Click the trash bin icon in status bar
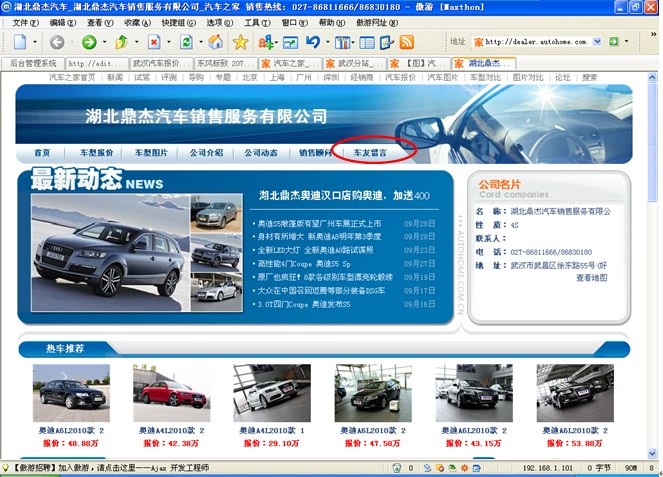Image resolution: width=663 pixels, height=477 pixels. [x=397, y=468]
